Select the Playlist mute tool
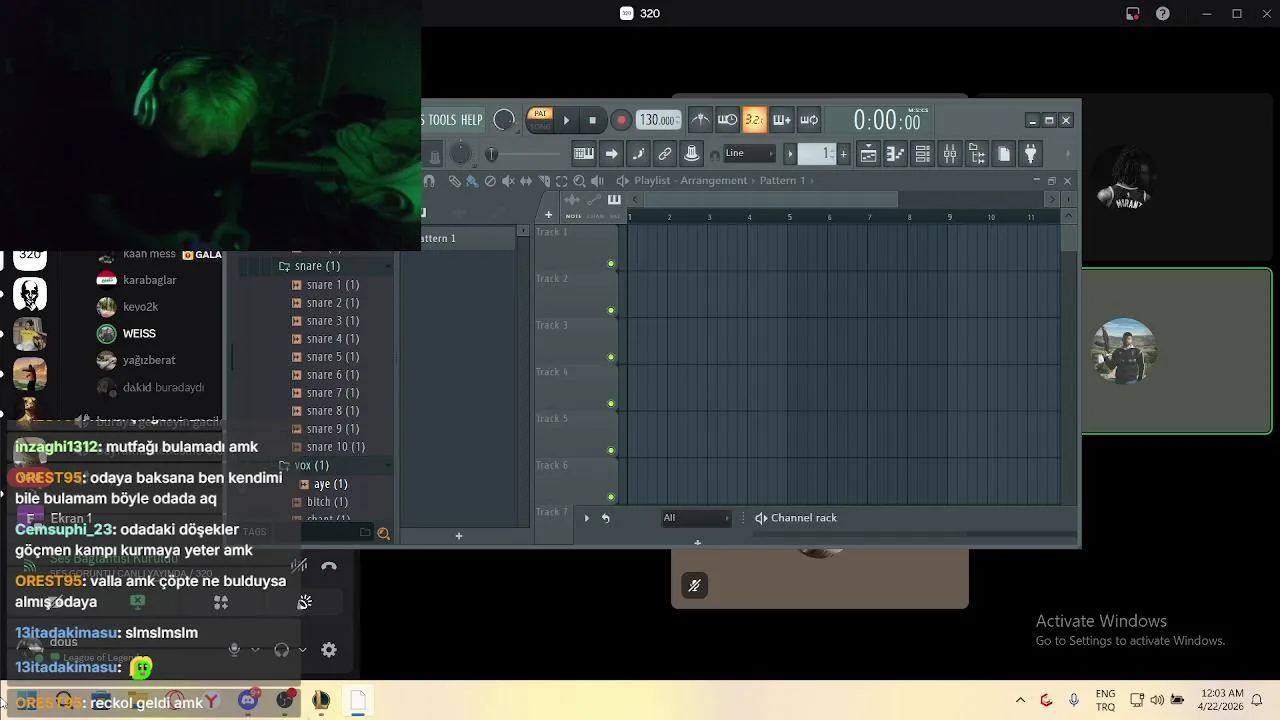 tap(508, 181)
